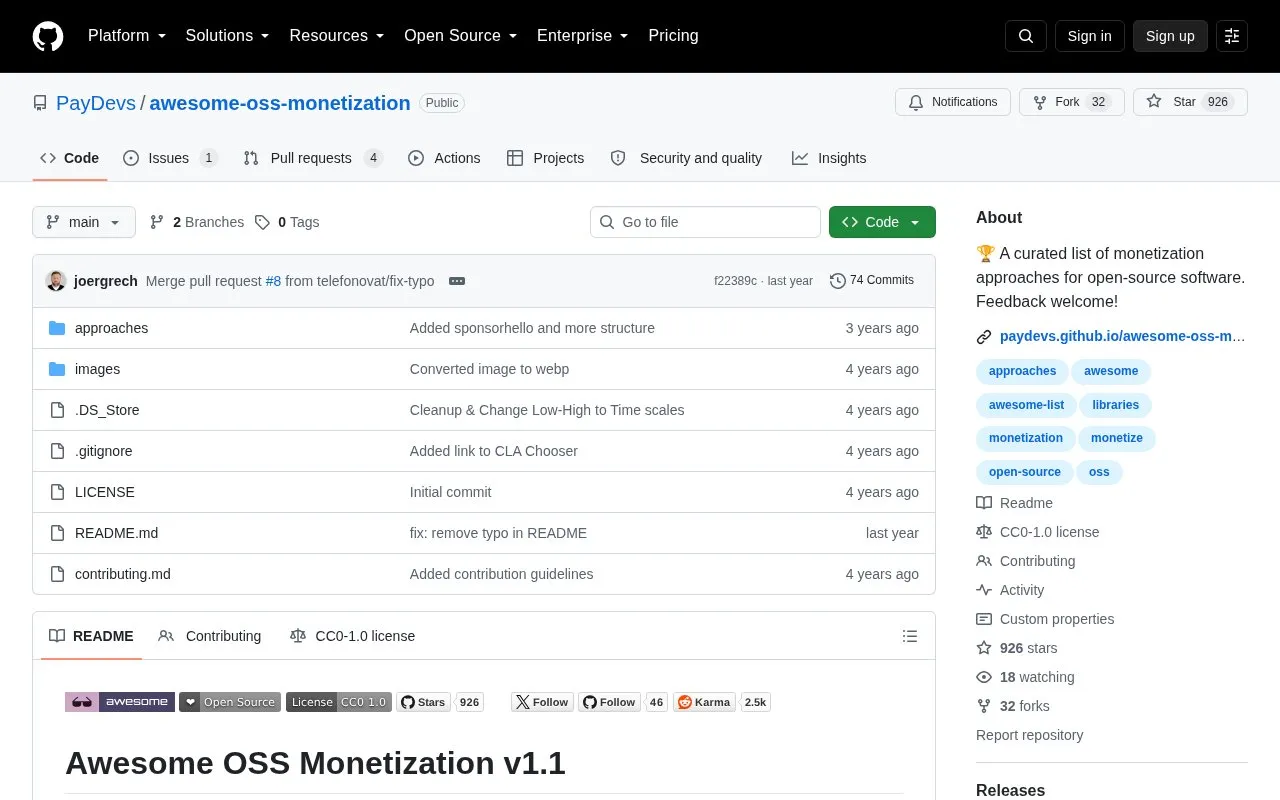Click Report repository link
Image resolution: width=1280 pixels, height=800 pixels.
pyautogui.click(x=1029, y=735)
